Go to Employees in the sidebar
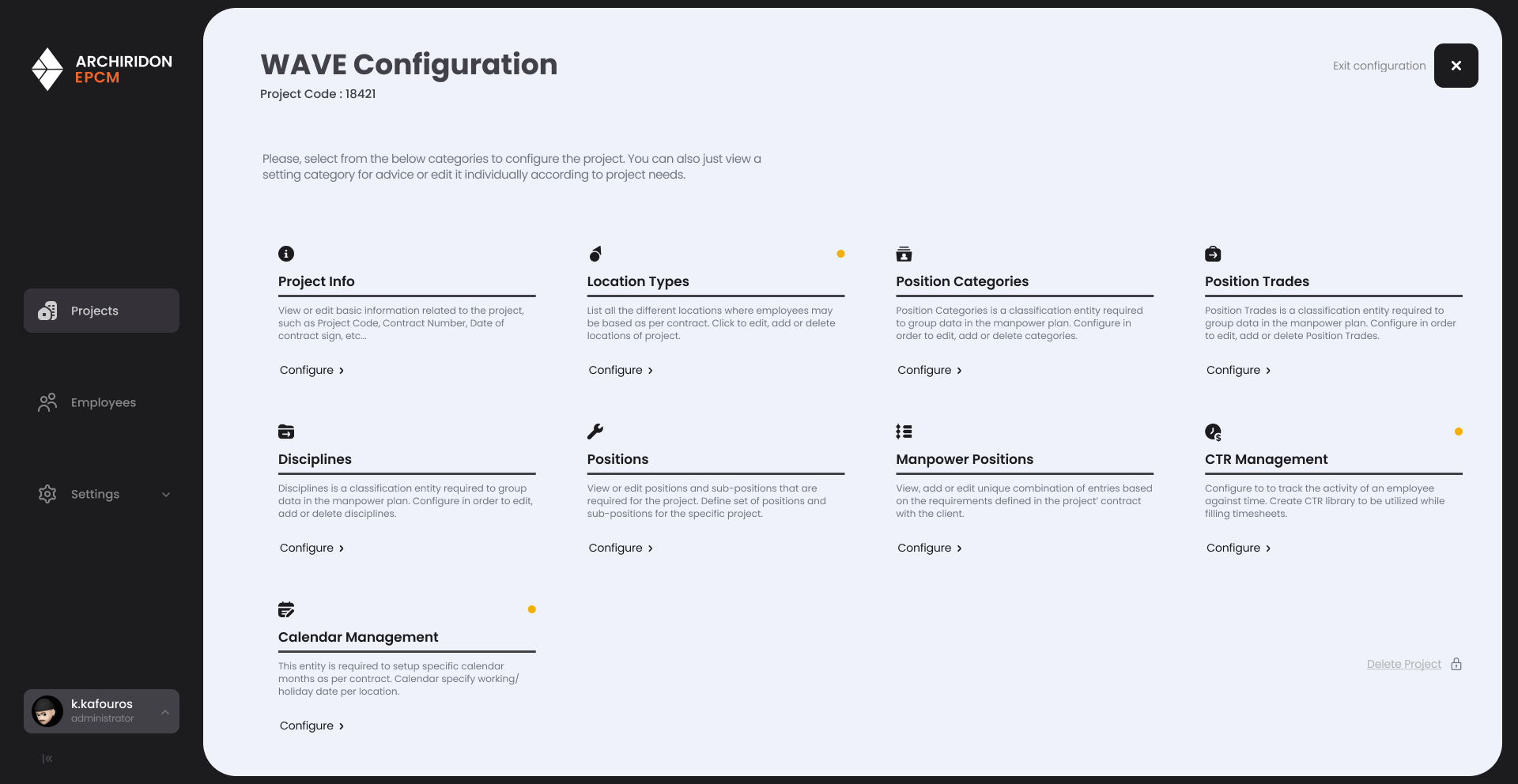This screenshot has height=784, width=1518. click(101, 402)
